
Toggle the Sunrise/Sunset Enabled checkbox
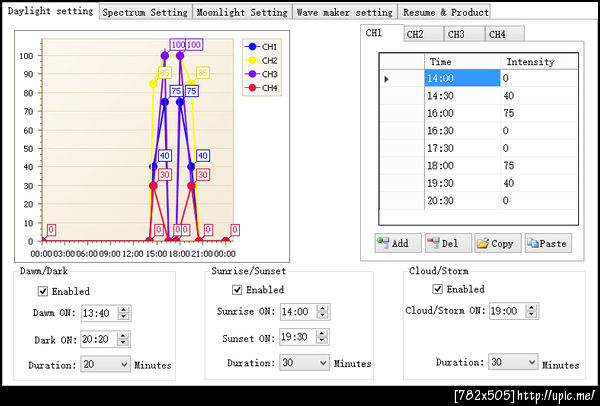click(237, 290)
